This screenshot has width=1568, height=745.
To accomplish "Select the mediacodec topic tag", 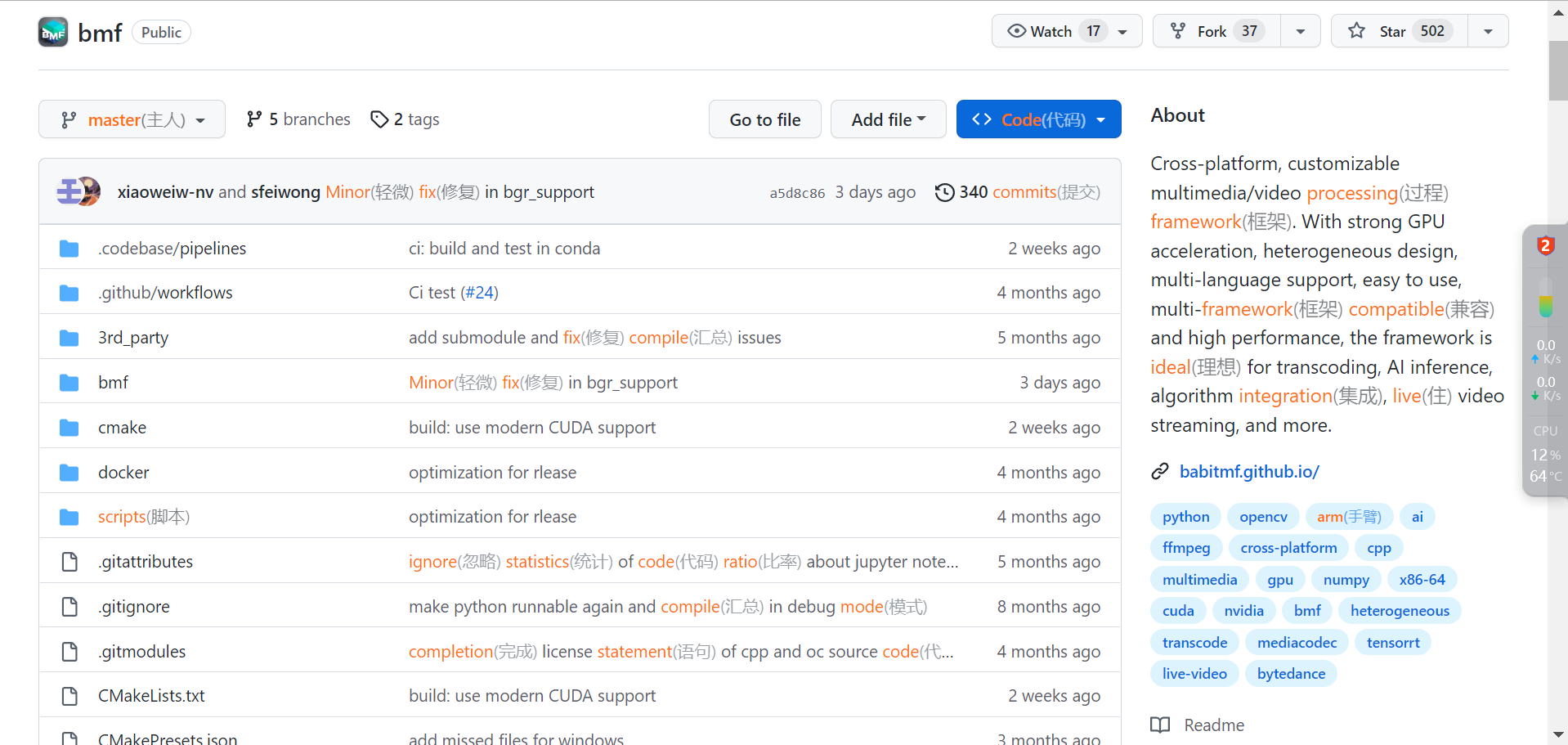I will pos(1297,643).
